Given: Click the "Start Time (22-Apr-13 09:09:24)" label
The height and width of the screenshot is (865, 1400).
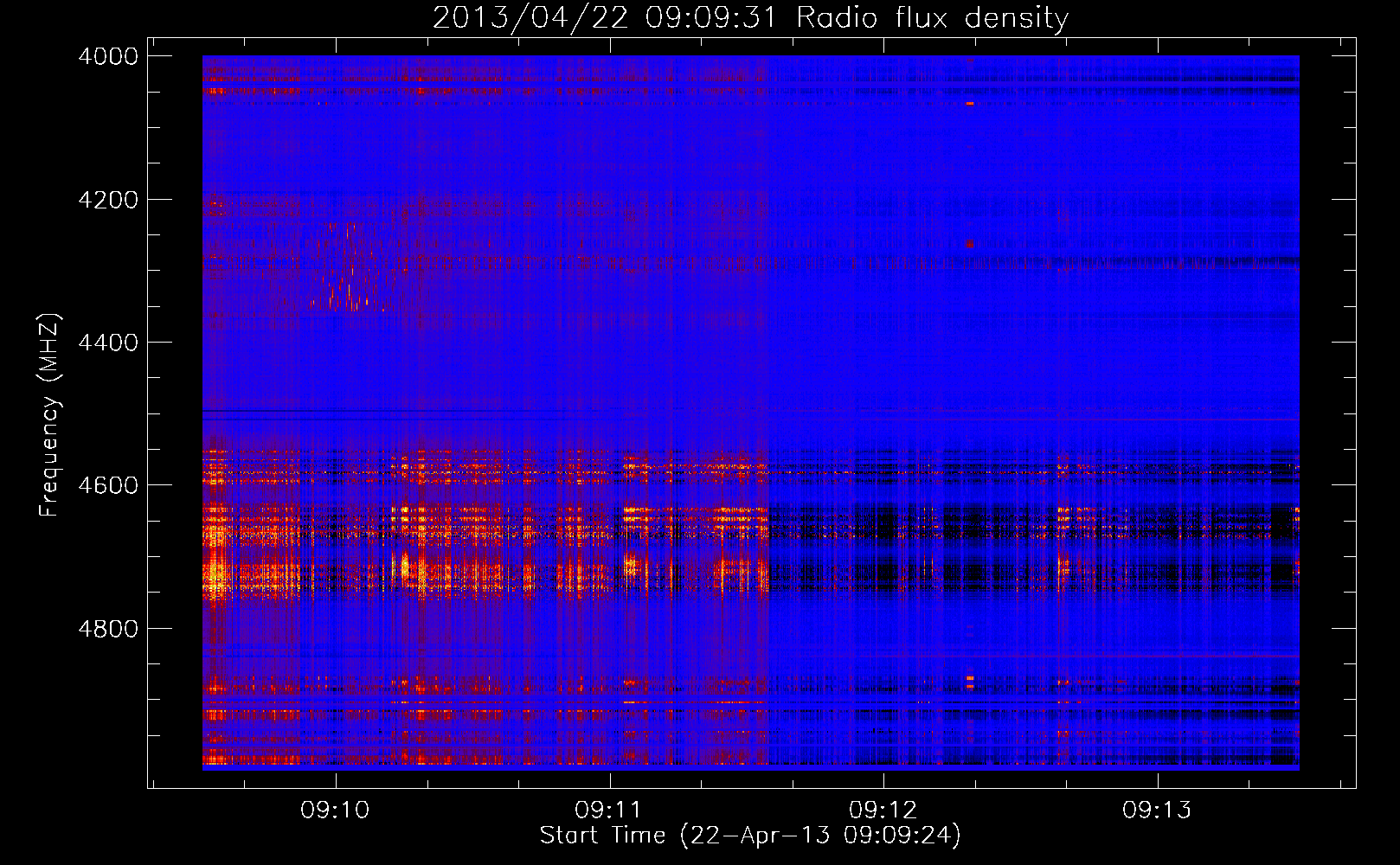Looking at the screenshot, I should tap(750, 836).
